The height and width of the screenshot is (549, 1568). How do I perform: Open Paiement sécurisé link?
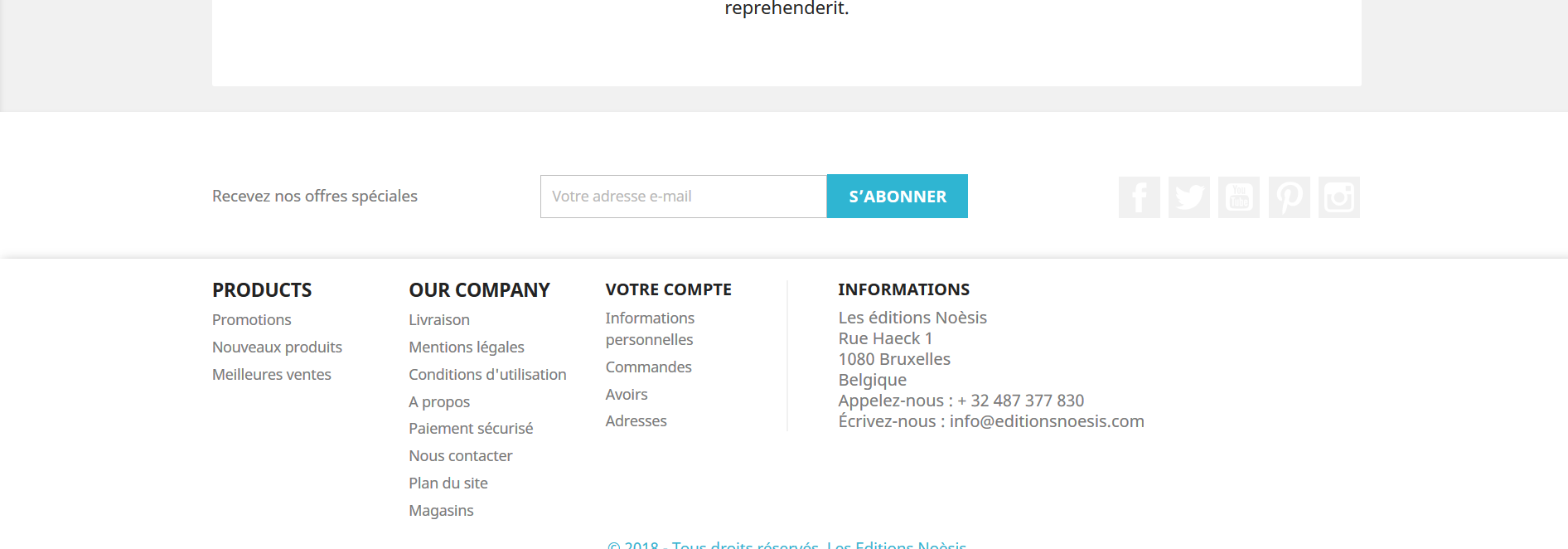[x=470, y=429]
